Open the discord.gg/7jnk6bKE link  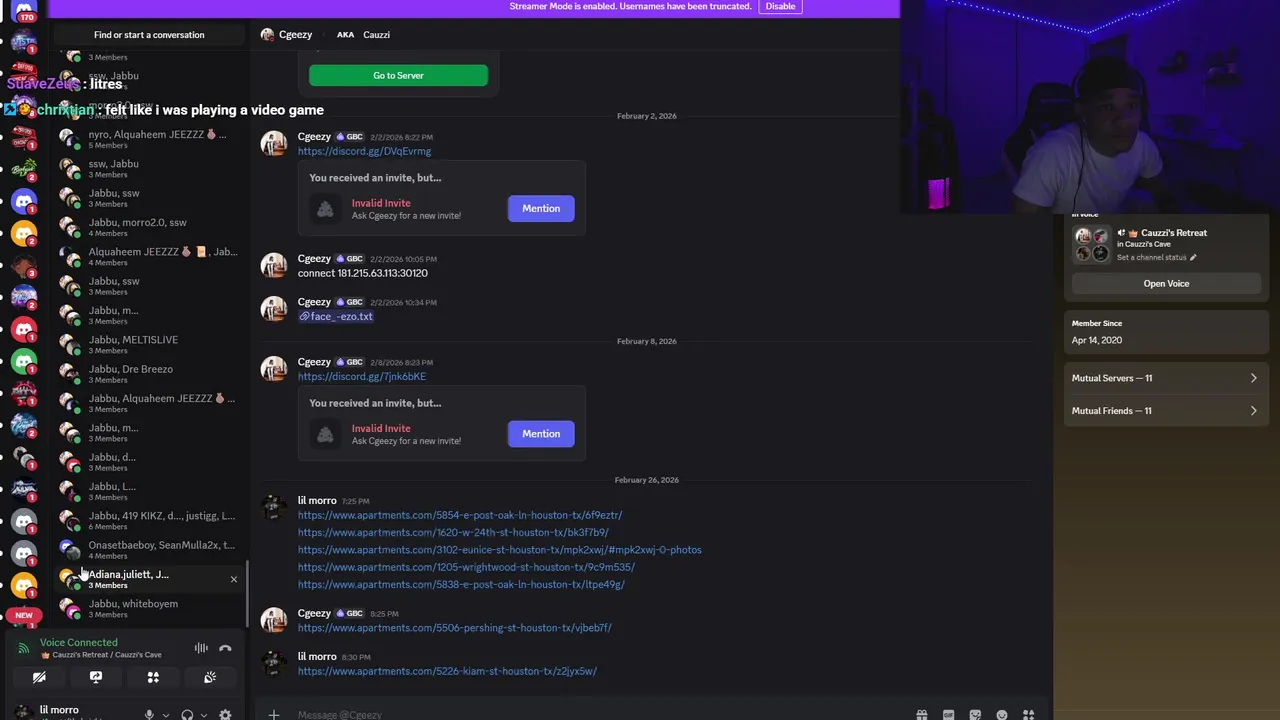click(361, 377)
